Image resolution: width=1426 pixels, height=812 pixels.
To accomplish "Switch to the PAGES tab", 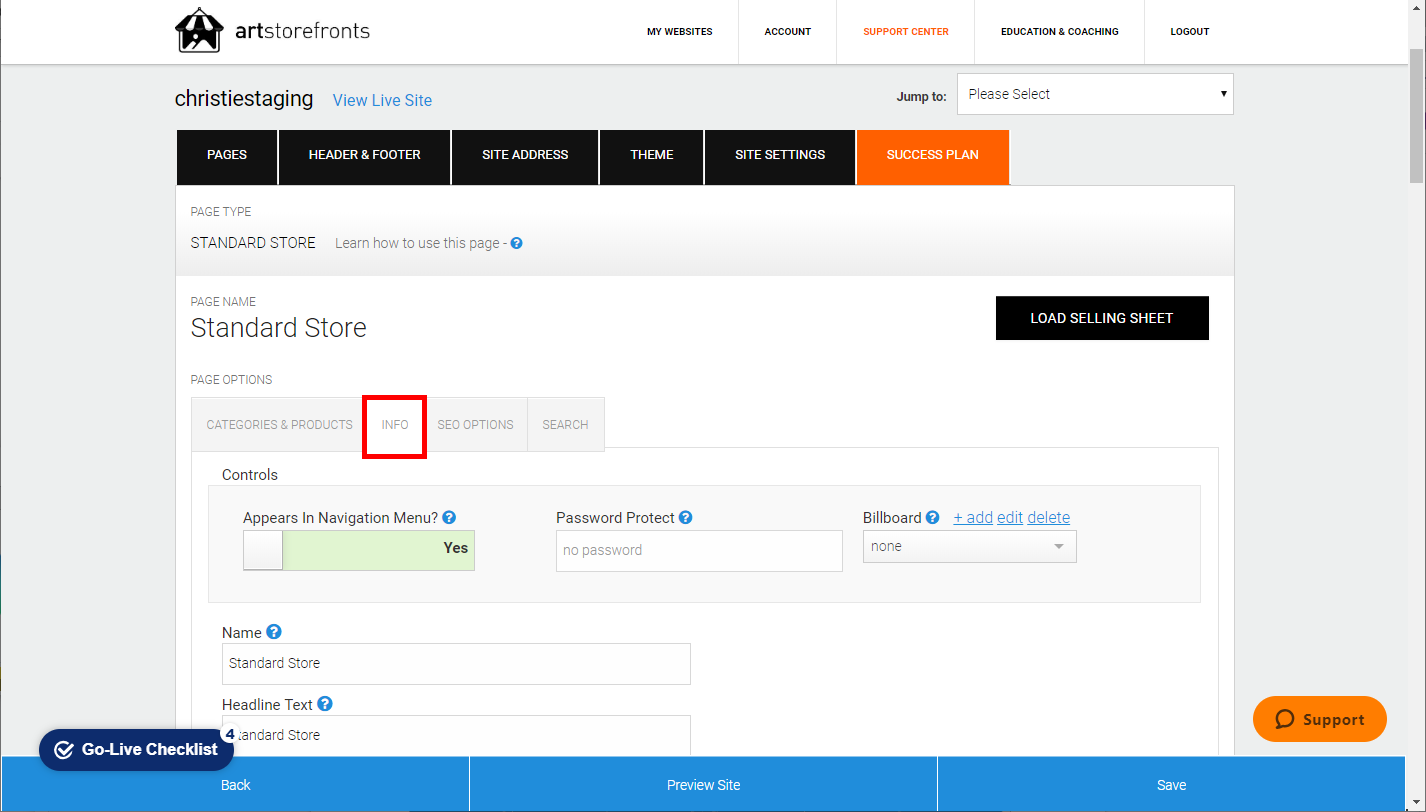I will 227,156.
